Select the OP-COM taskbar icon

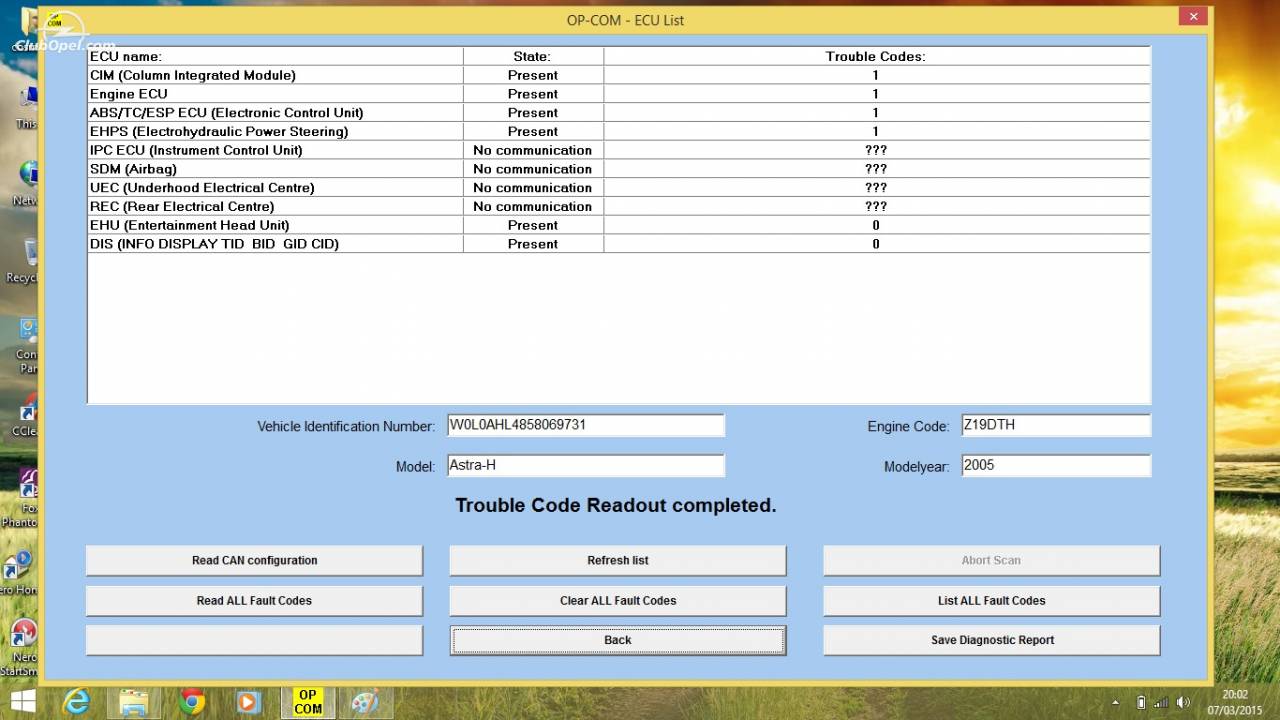pyautogui.click(x=308, y=702)
